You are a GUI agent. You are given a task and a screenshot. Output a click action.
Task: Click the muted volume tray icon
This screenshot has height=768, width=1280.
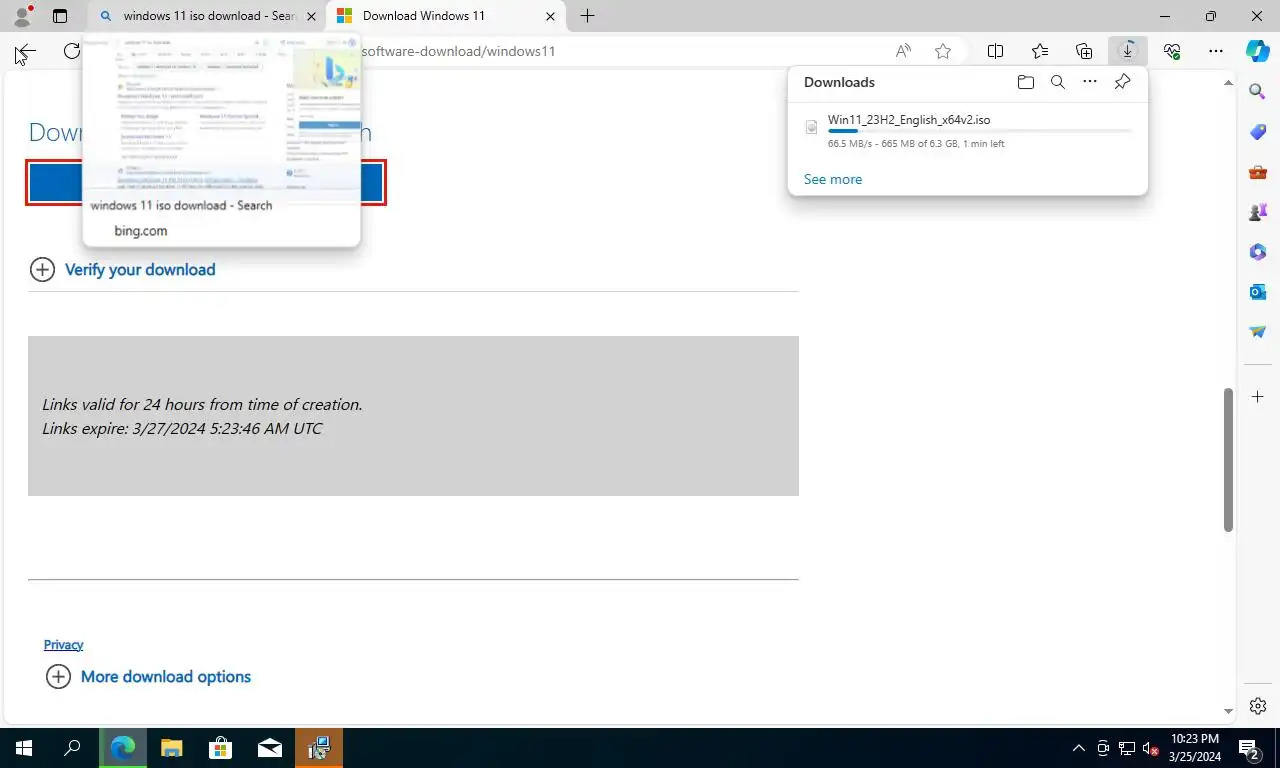point(1150,748)
